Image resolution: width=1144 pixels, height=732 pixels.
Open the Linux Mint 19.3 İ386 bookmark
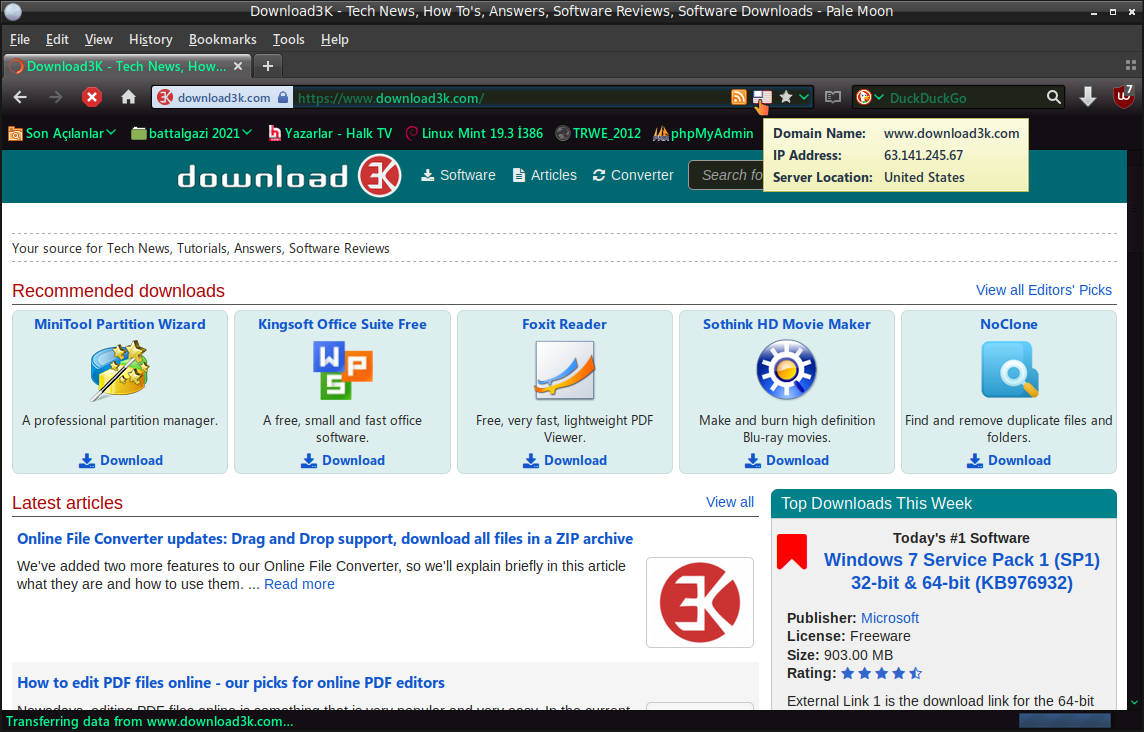(x=474, y=133)
